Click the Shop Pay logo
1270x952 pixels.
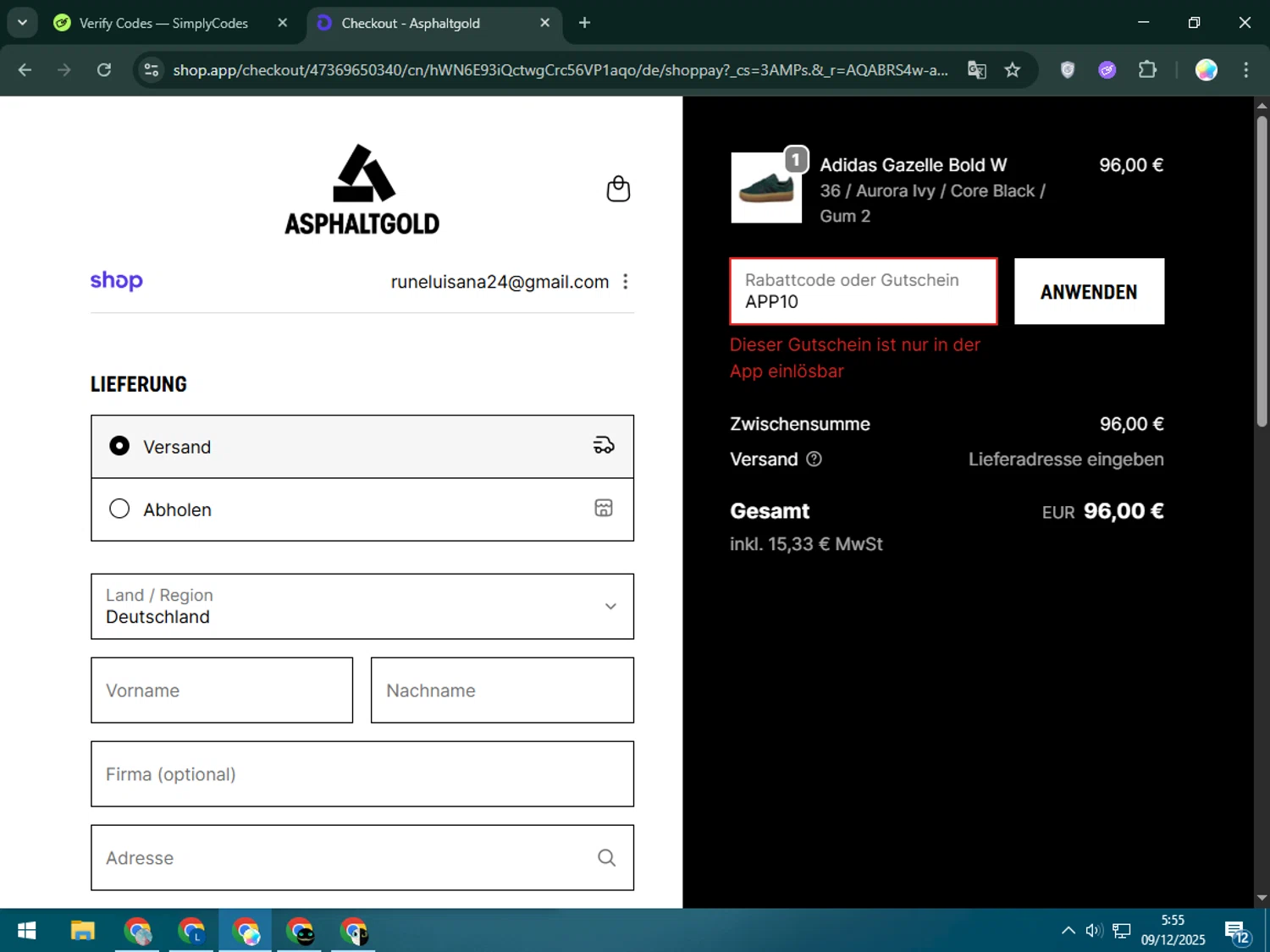coord(117,280)
